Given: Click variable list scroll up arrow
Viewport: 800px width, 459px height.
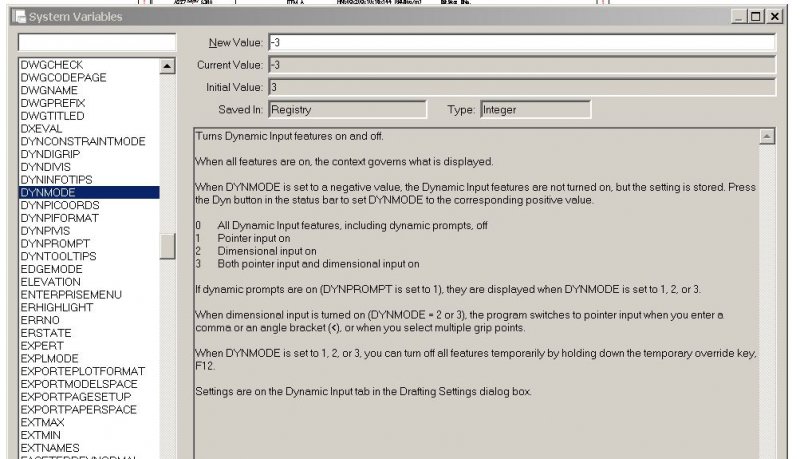Looking at the screenshot, I should pos(167,66).
